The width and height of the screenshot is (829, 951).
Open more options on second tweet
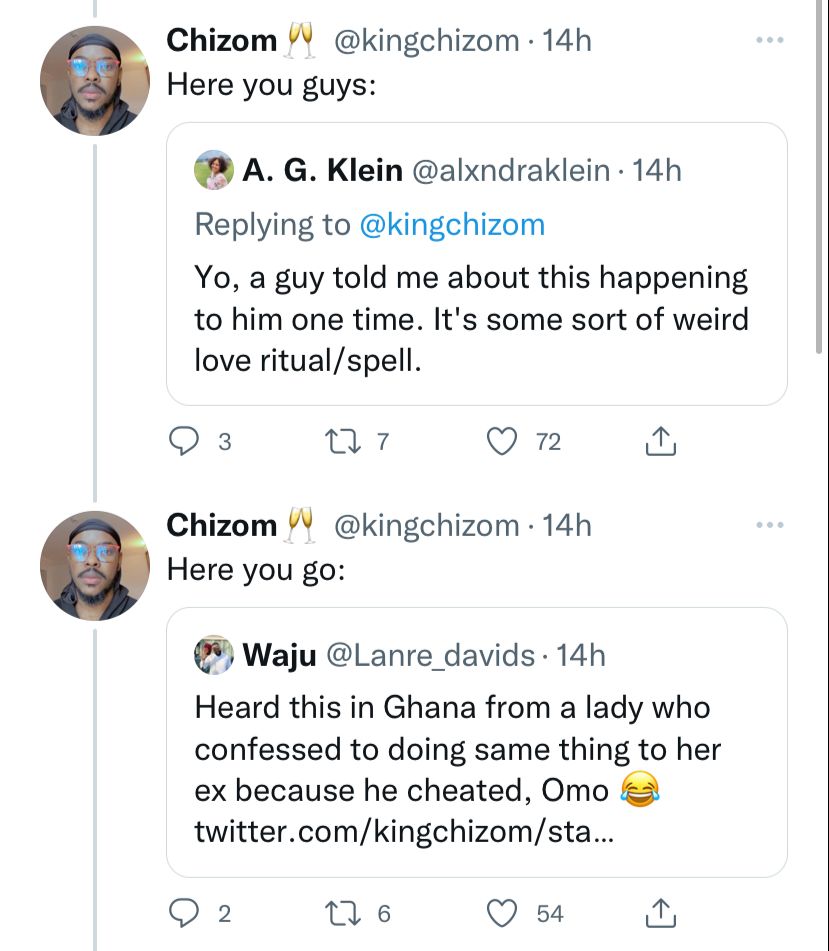[x=769, y=526]
